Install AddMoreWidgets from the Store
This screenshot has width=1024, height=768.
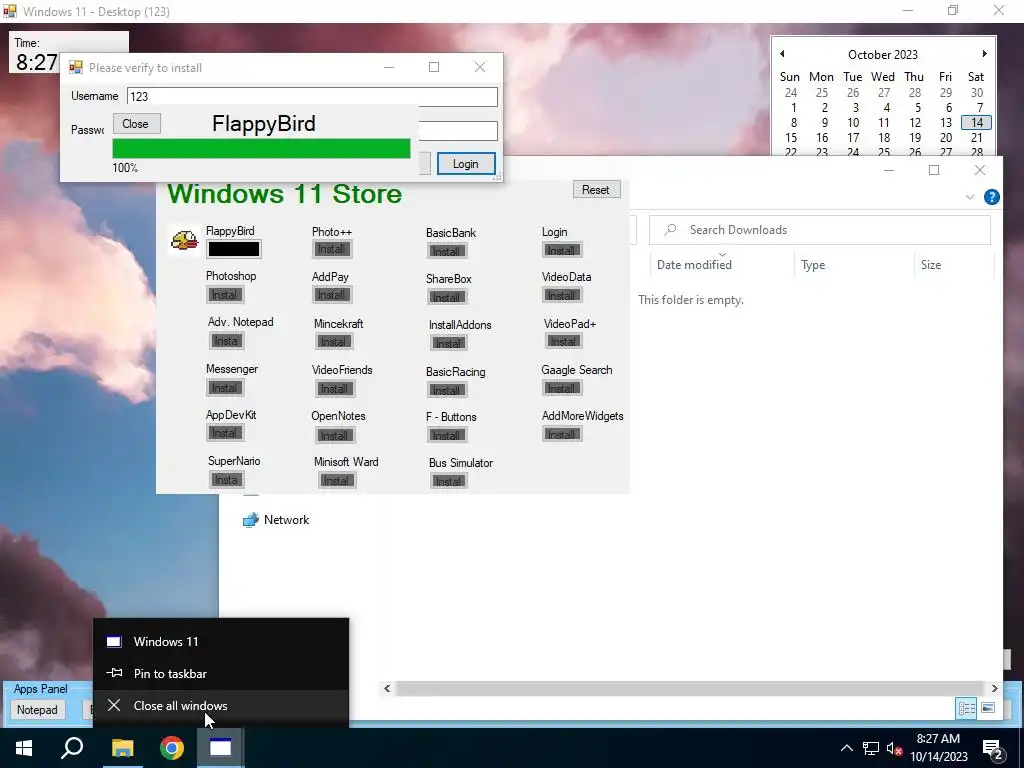pyautogui.click(x=562, y=434)
